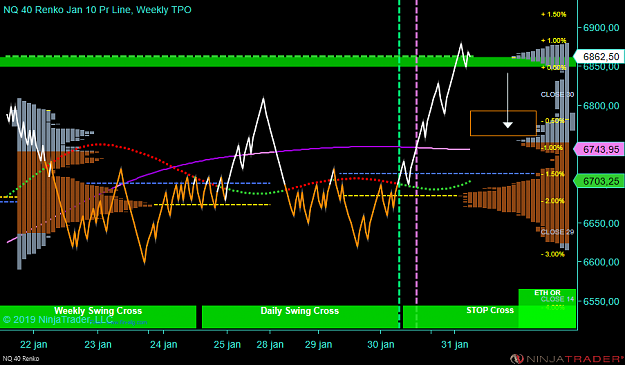Select the green dashed vertical session line
The width and height of the screenshot is (625, 365).
click(x=399, y=163)
